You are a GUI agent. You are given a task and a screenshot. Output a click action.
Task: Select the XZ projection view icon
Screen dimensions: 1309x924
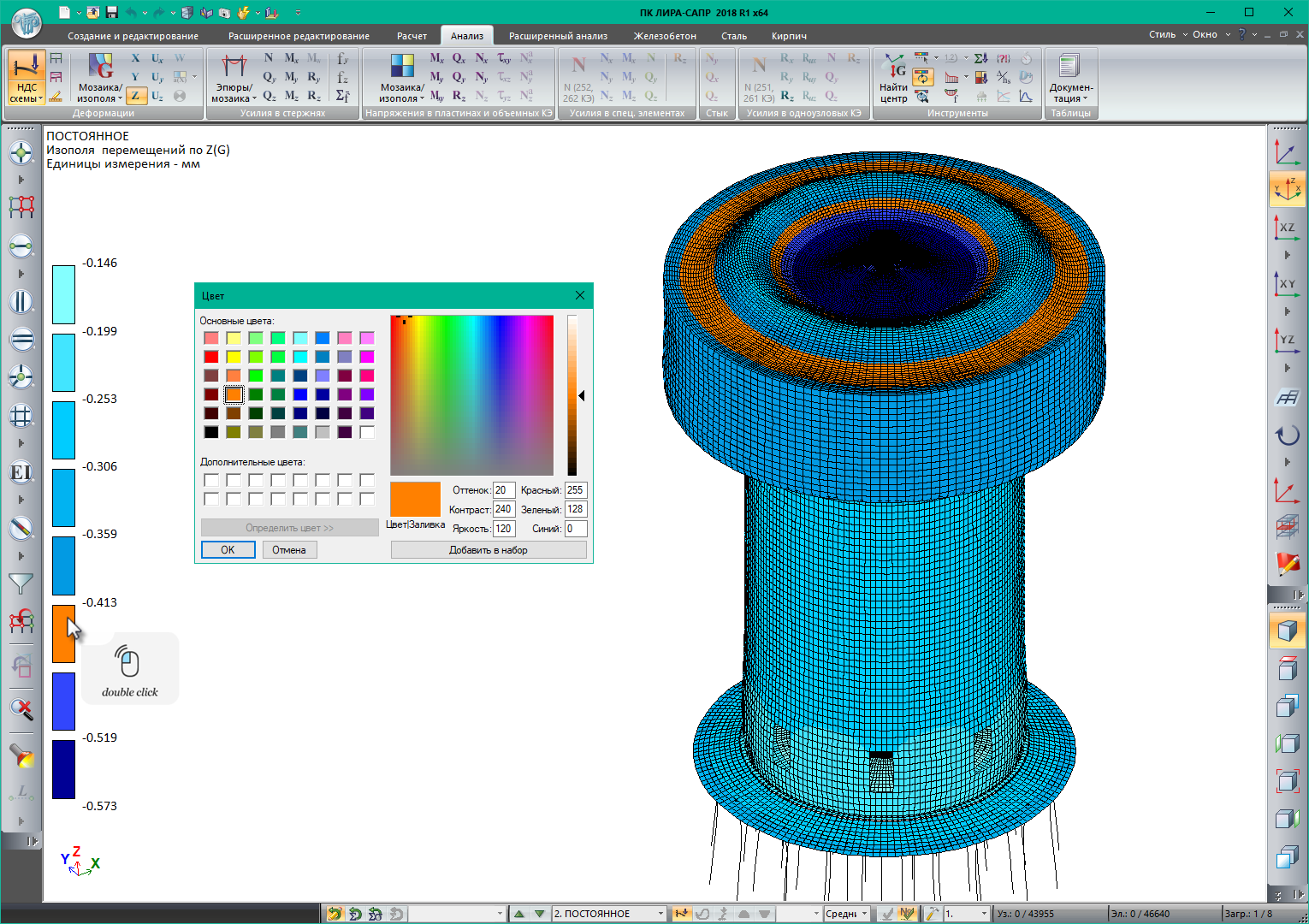coord(1287,228)
